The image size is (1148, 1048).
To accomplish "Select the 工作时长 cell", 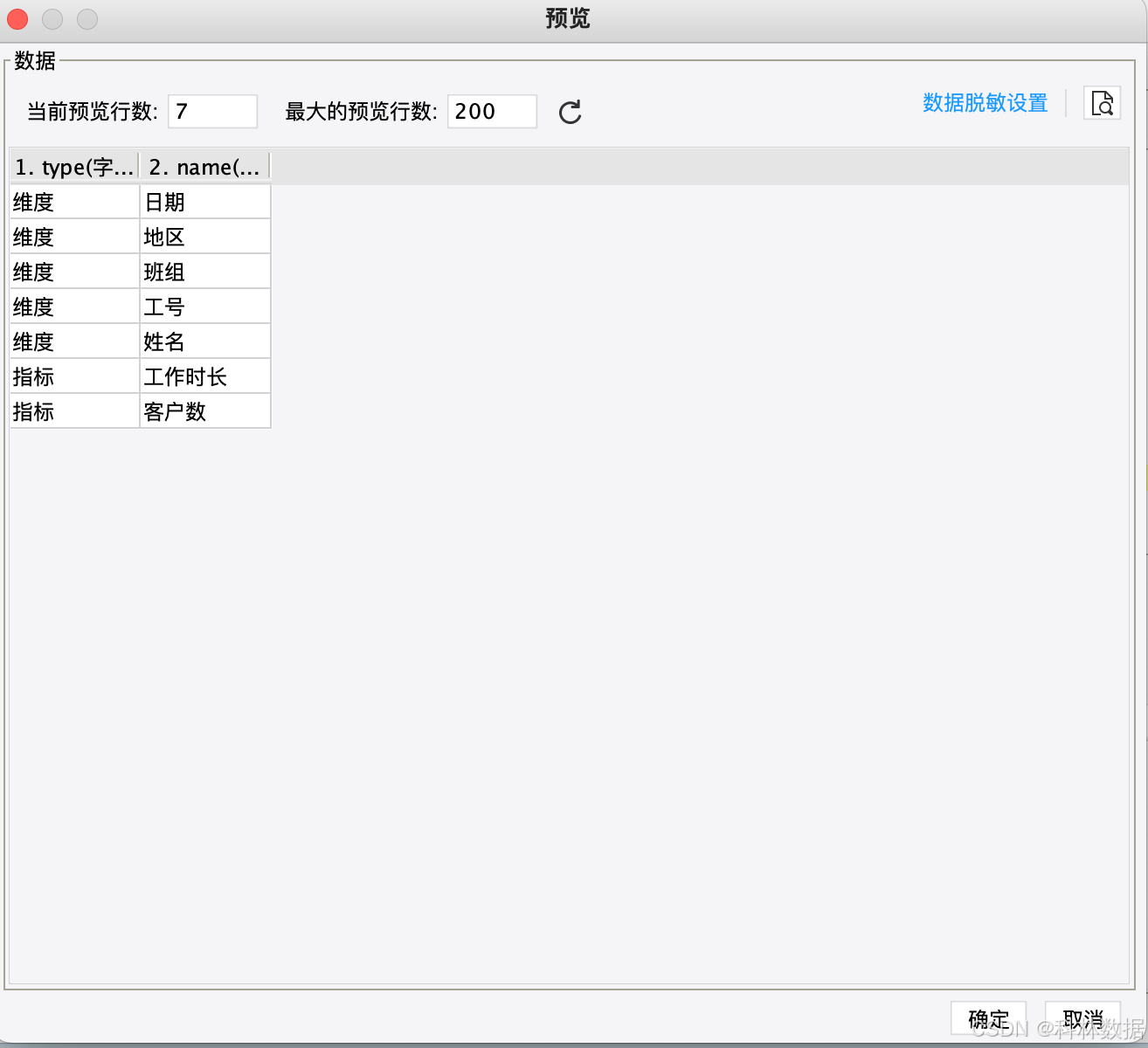I will point(205,376).
